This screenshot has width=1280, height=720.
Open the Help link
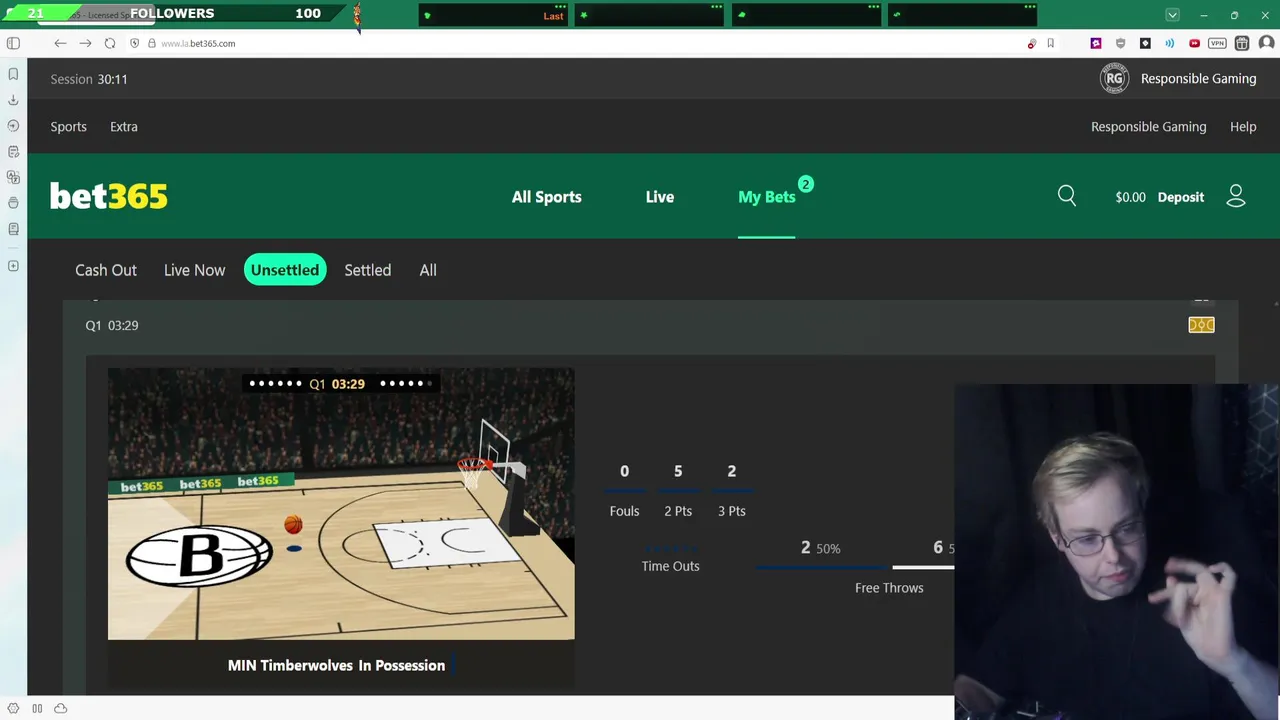click(x=1243, y=127)
